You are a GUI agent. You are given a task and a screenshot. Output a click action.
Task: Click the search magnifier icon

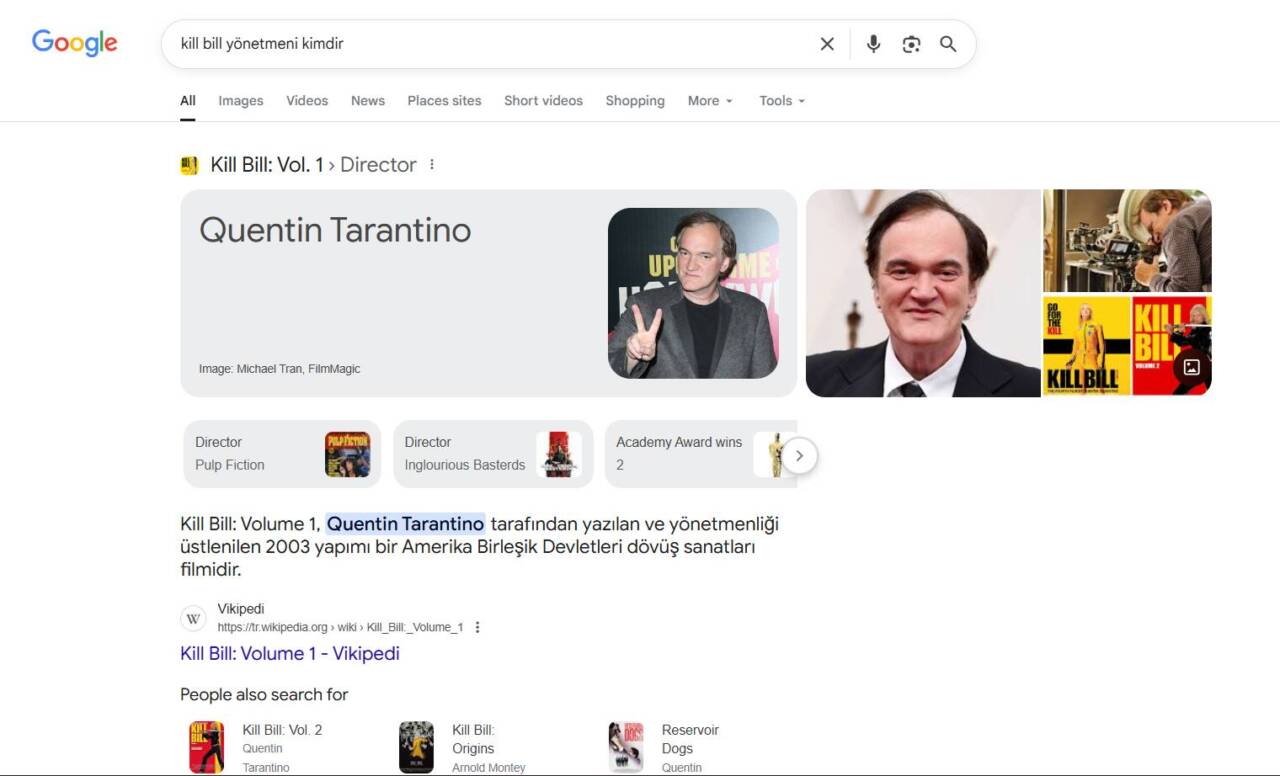click(947, 43)
